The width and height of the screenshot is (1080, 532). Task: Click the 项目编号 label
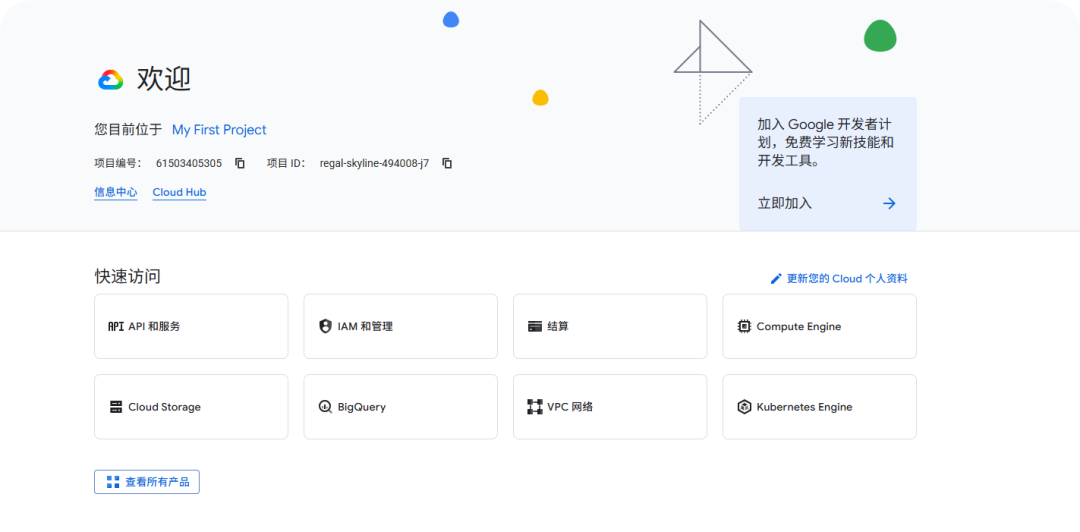tap(118, 163)
